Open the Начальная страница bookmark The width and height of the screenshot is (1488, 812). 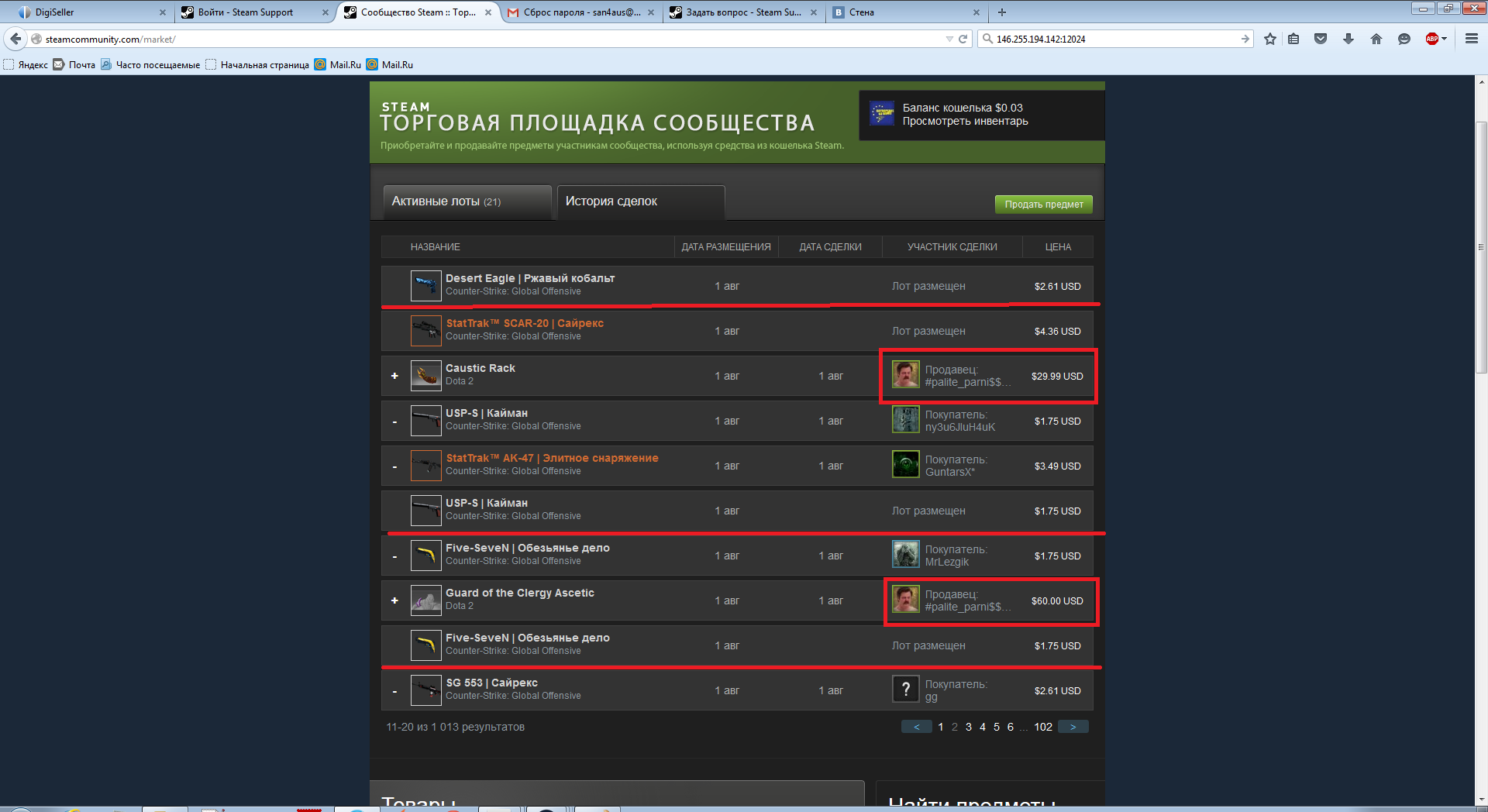click(x=257, y=65)
